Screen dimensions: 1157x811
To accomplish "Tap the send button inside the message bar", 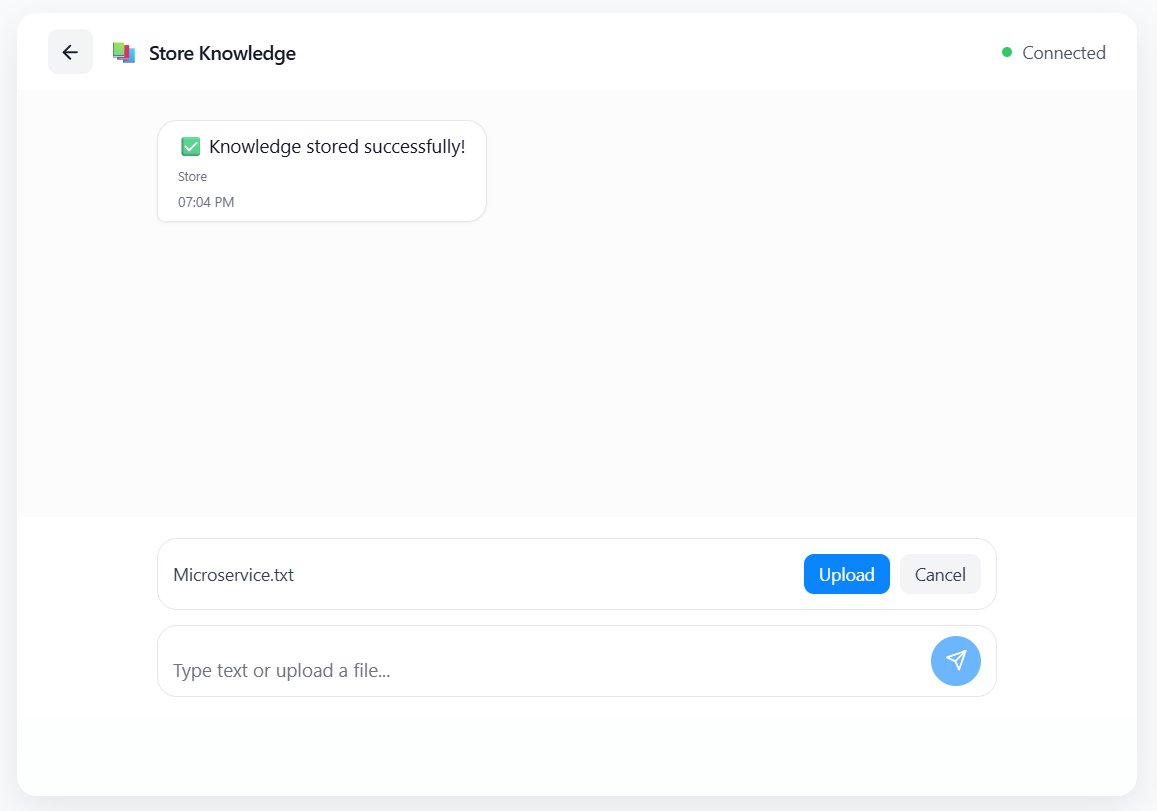I will pyautogui.click(x=955, y=661).
